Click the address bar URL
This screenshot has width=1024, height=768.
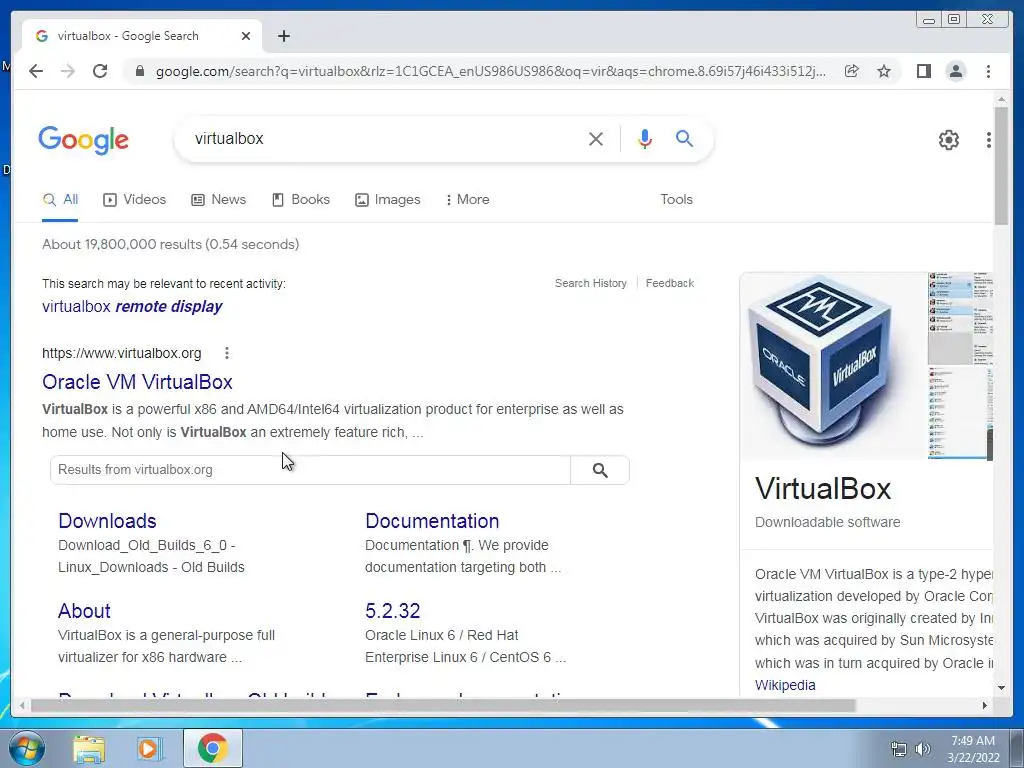pos(490,71)
